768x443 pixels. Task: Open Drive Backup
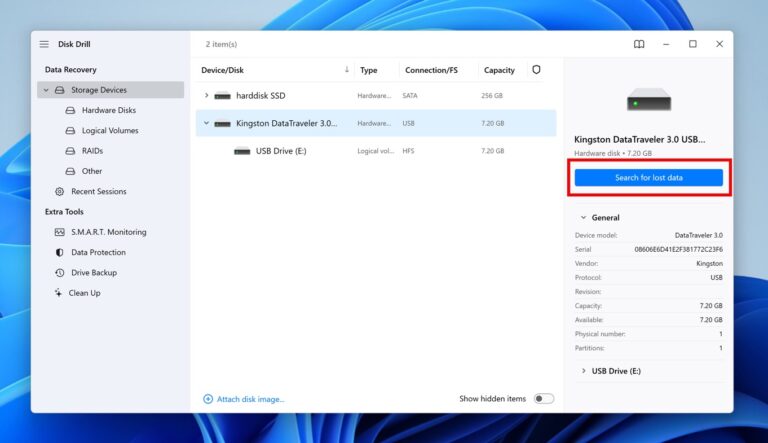click(94, 272)
